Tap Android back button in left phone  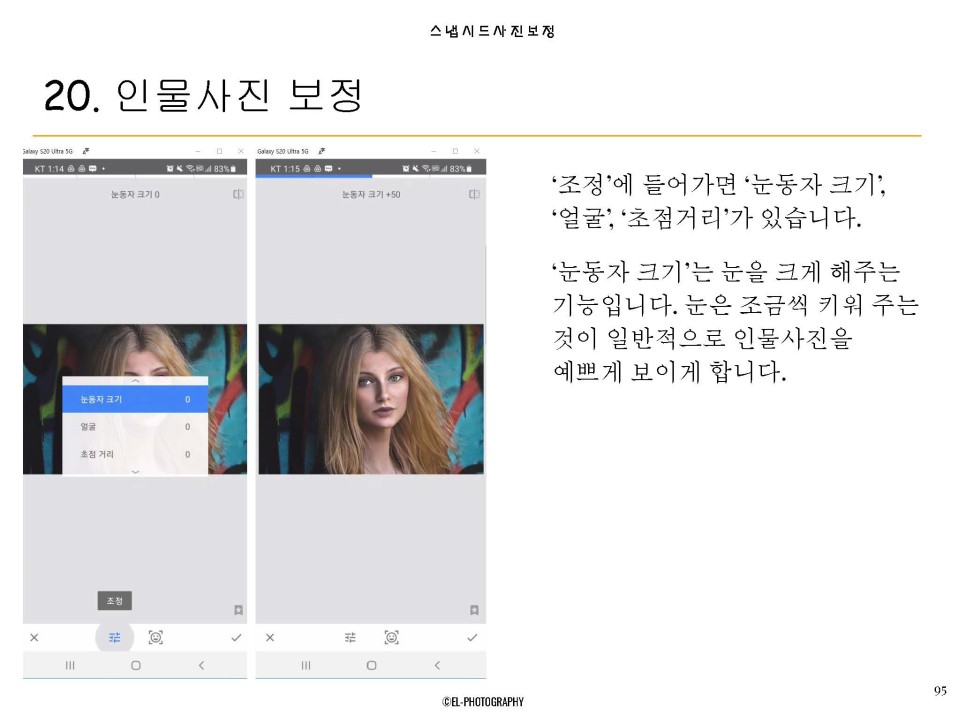(201, 665)
